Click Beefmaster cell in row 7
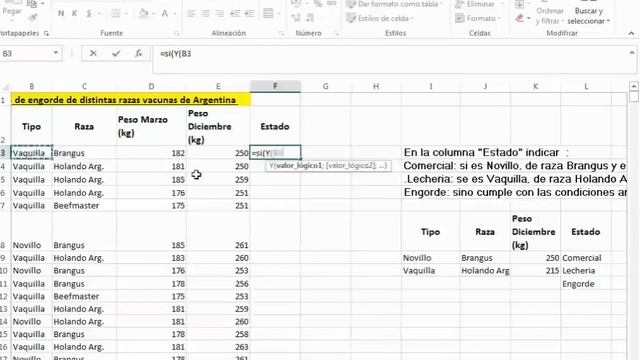Viewport: 640px width, 360px height. pos(84,206)
